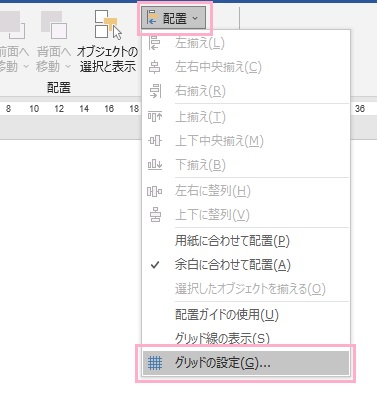Click the 上下に整列(V) distribute icon

pos(155,215)
